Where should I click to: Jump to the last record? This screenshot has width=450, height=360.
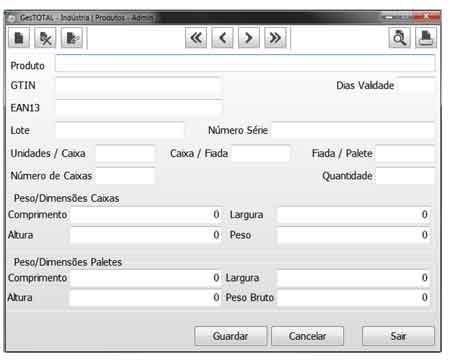[x=275, y=38]
